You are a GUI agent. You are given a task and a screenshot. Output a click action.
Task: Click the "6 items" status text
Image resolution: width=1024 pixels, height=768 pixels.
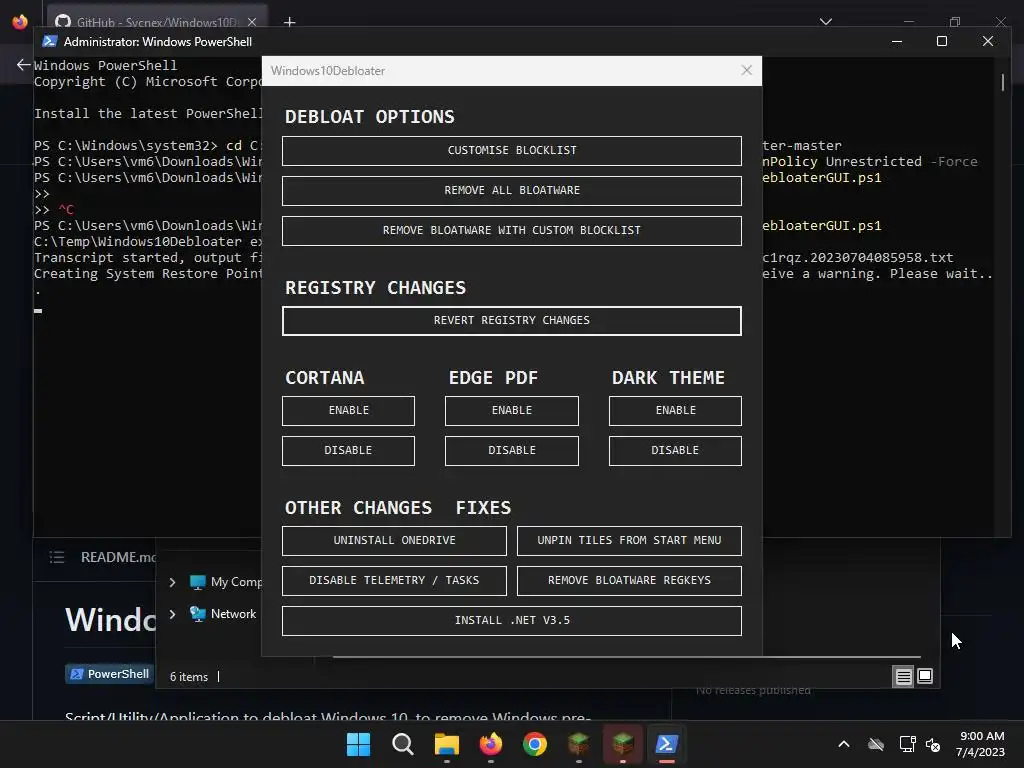click(189, 677)
